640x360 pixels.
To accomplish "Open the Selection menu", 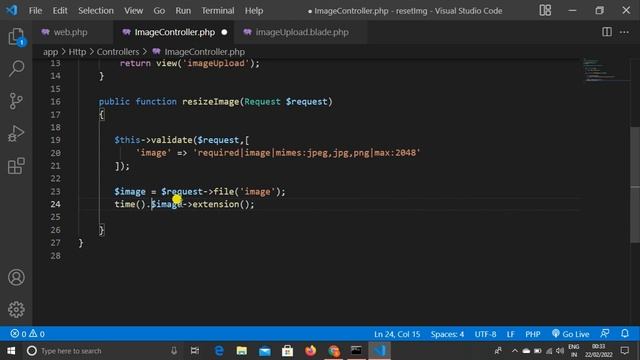I will (96, 11).
